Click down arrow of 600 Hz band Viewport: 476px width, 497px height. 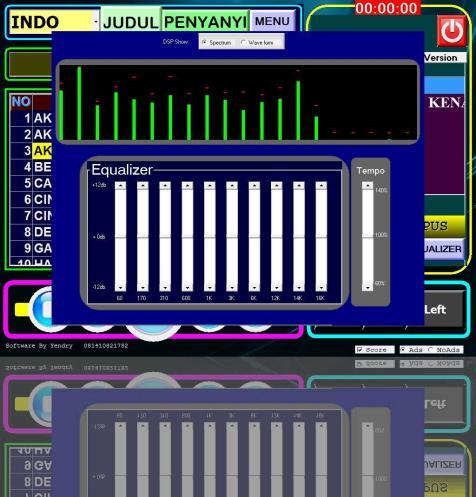pyautogui.click(x=187, y=288)
